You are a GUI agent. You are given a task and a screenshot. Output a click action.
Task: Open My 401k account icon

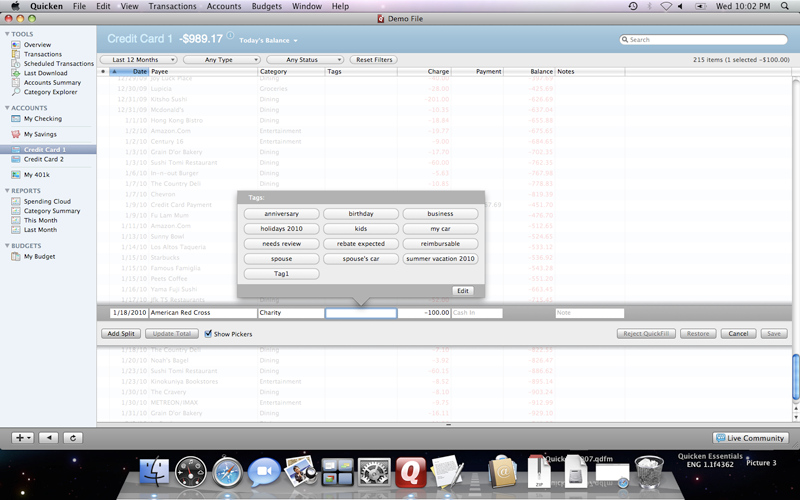16,174
